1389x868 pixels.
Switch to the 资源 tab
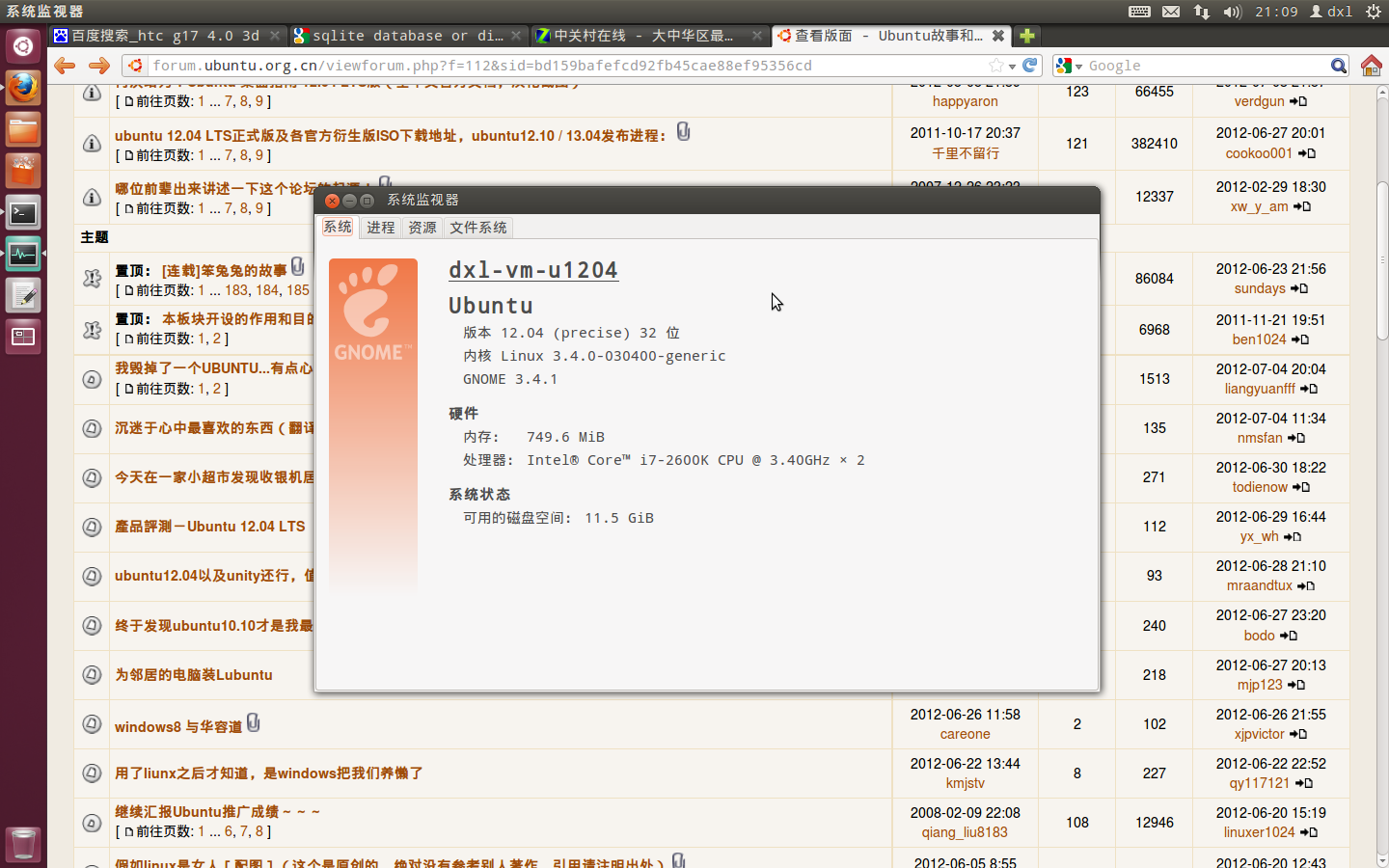[422, 228]
